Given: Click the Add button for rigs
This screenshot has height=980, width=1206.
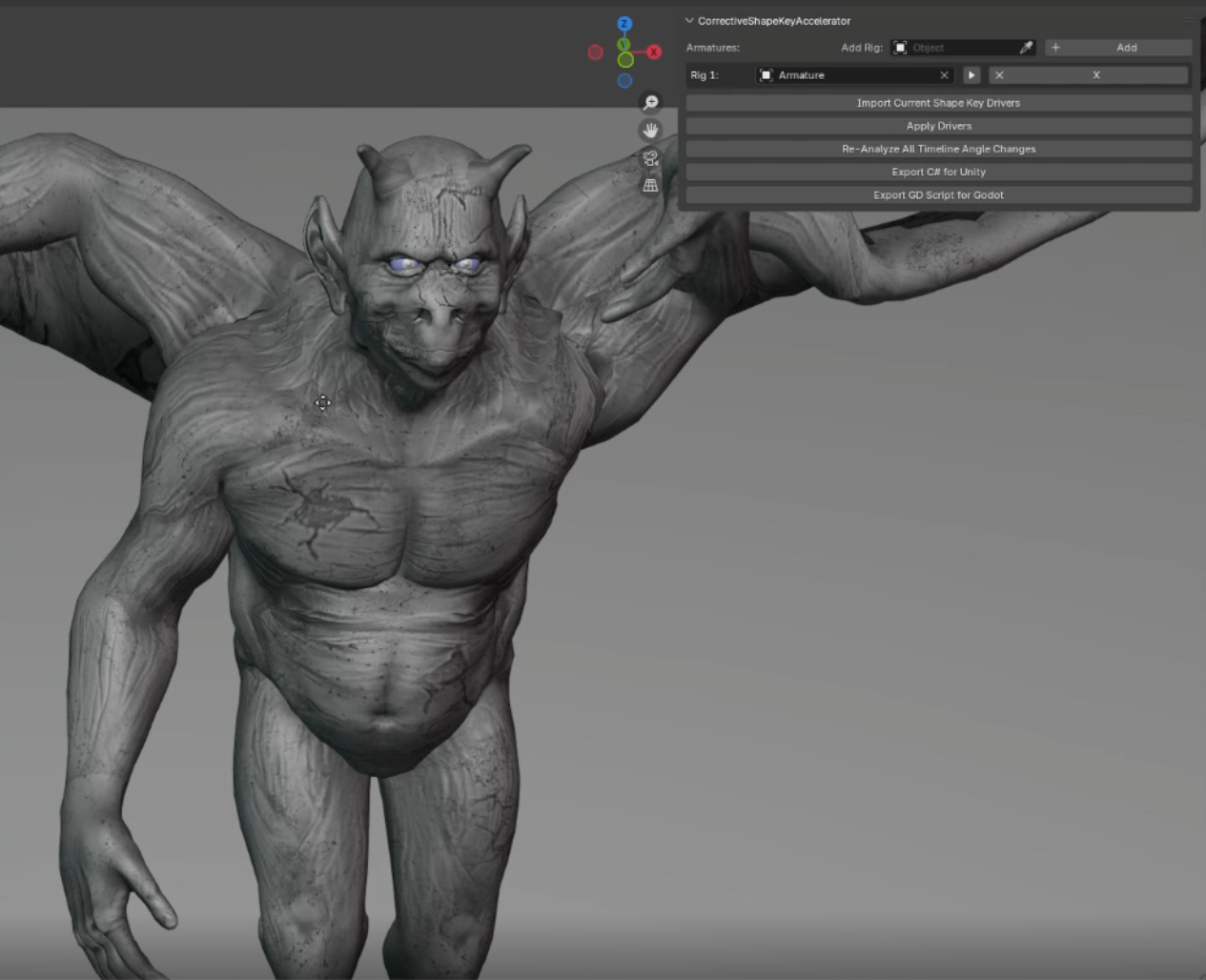Looking at the screenshot, I should tap(1118, 48).
